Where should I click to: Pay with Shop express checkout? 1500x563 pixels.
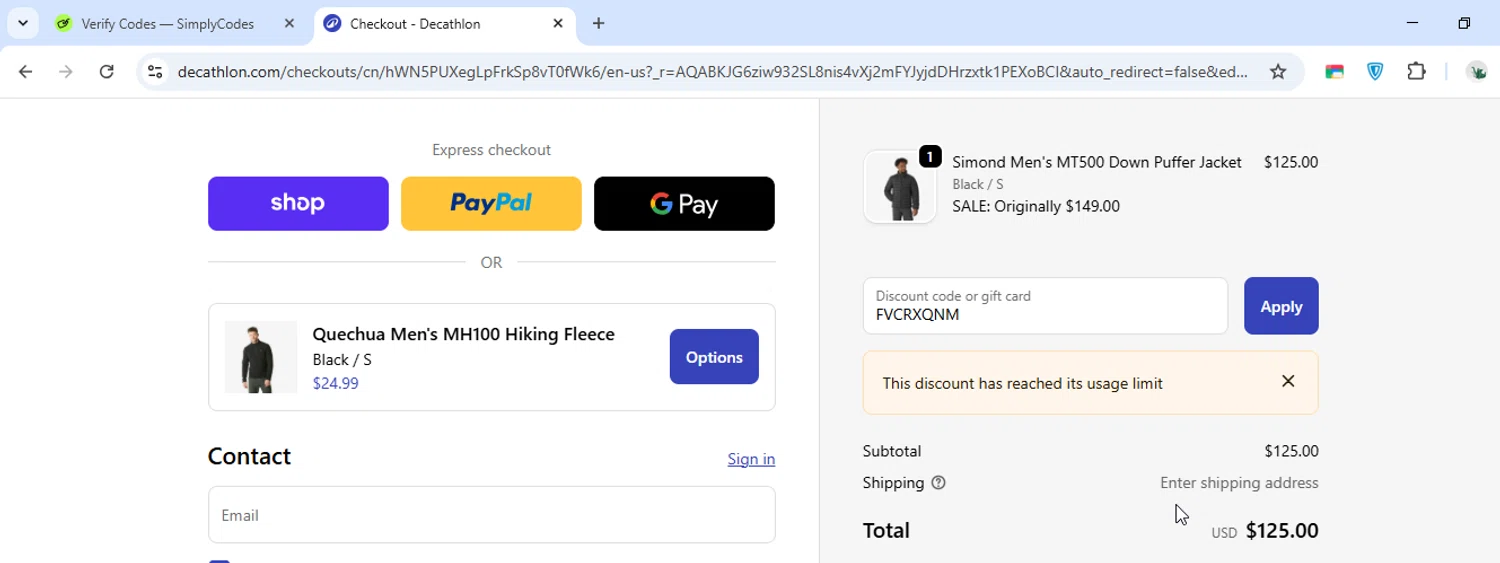(x=298, y=204)
